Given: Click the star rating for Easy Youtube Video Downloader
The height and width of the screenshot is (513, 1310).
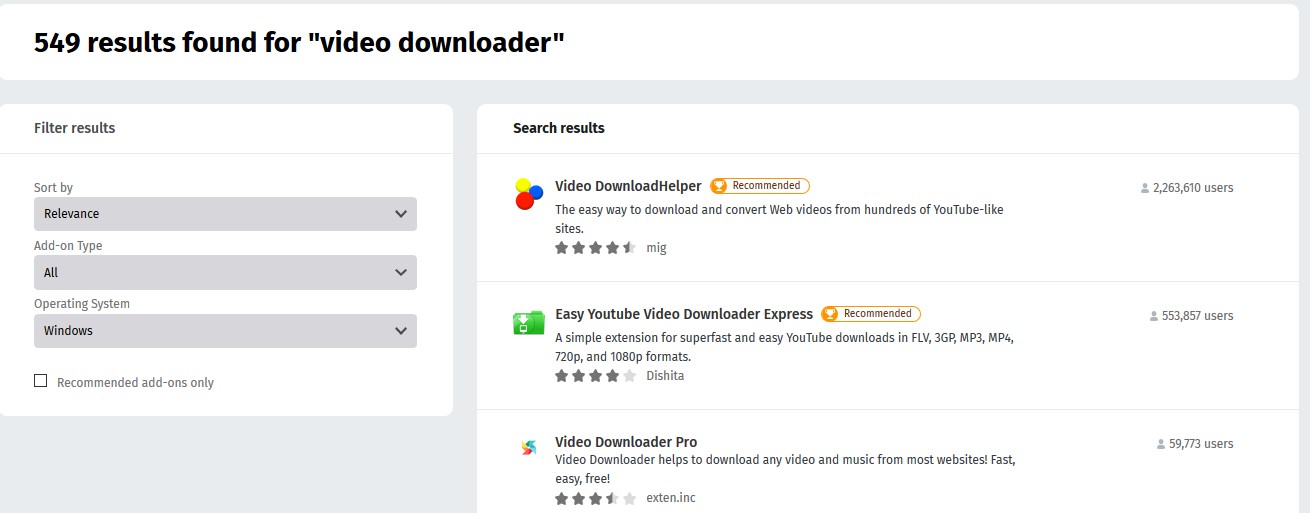Looking at the screenshot, I should 596,376.
